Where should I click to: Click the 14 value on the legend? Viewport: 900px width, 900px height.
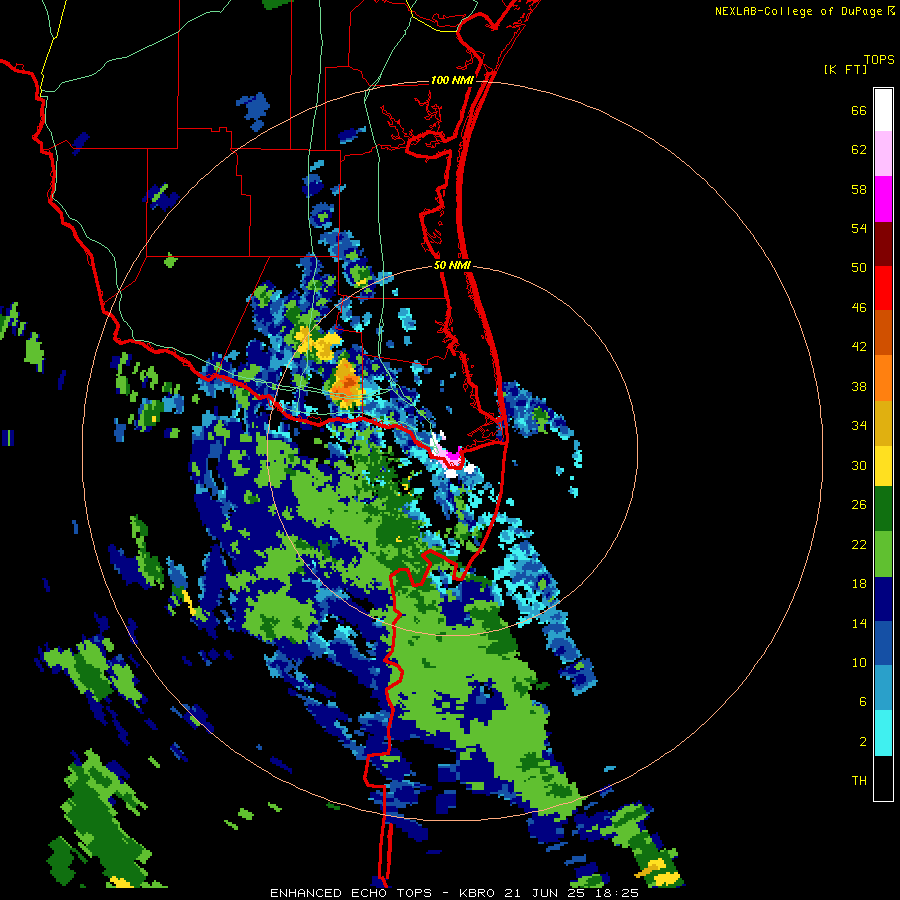859,623
